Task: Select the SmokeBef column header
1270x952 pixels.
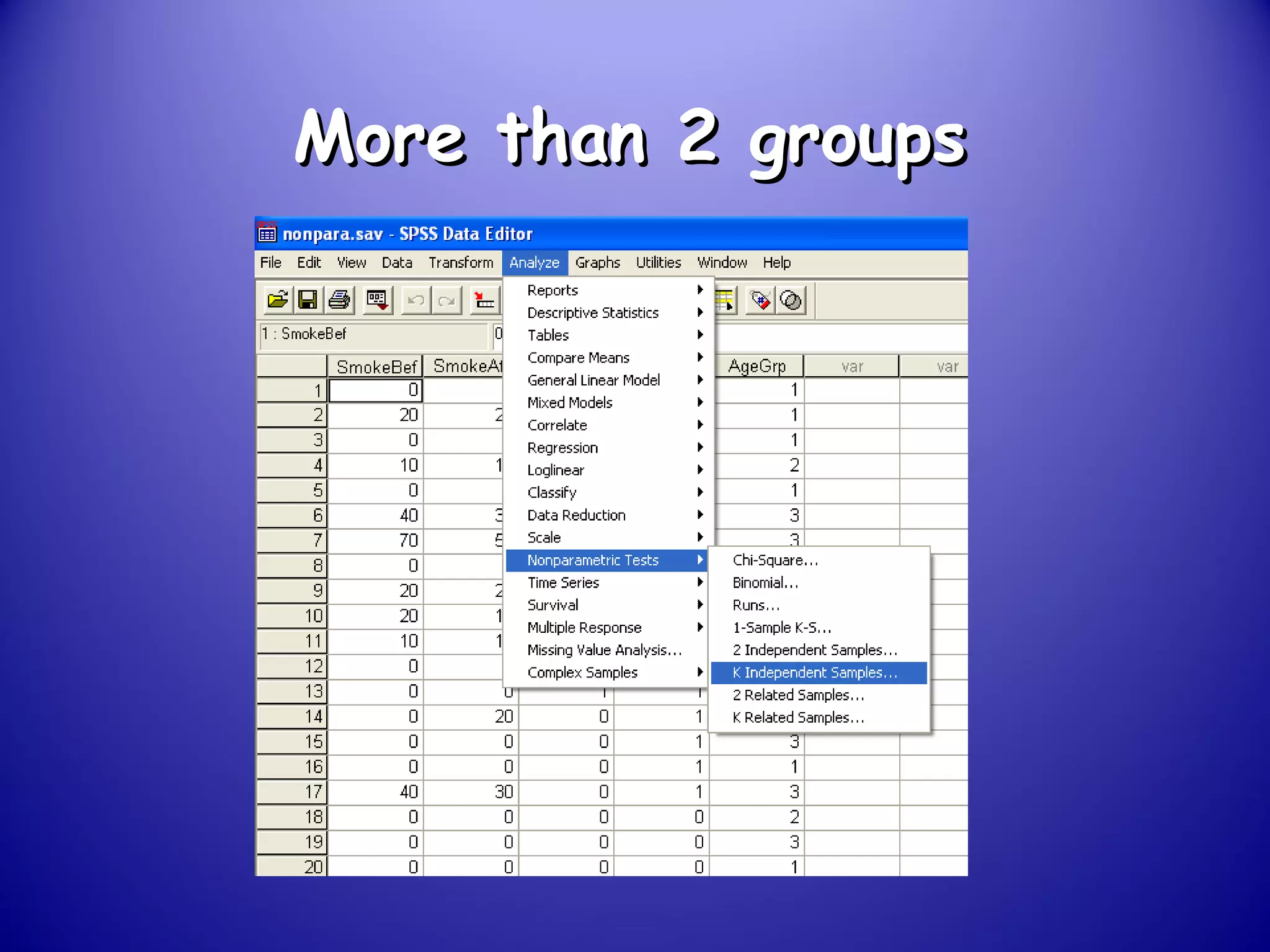Action: tap(375, 366)
